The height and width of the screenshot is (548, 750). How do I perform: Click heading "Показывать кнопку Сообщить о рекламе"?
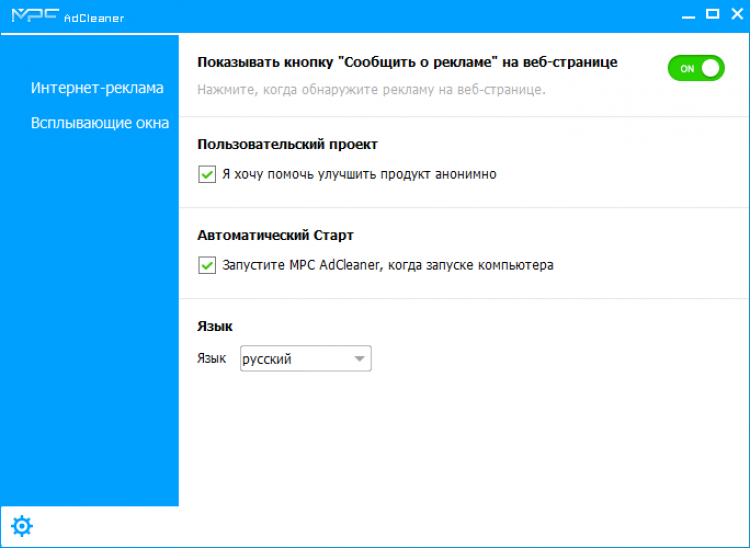click(407, 62)
